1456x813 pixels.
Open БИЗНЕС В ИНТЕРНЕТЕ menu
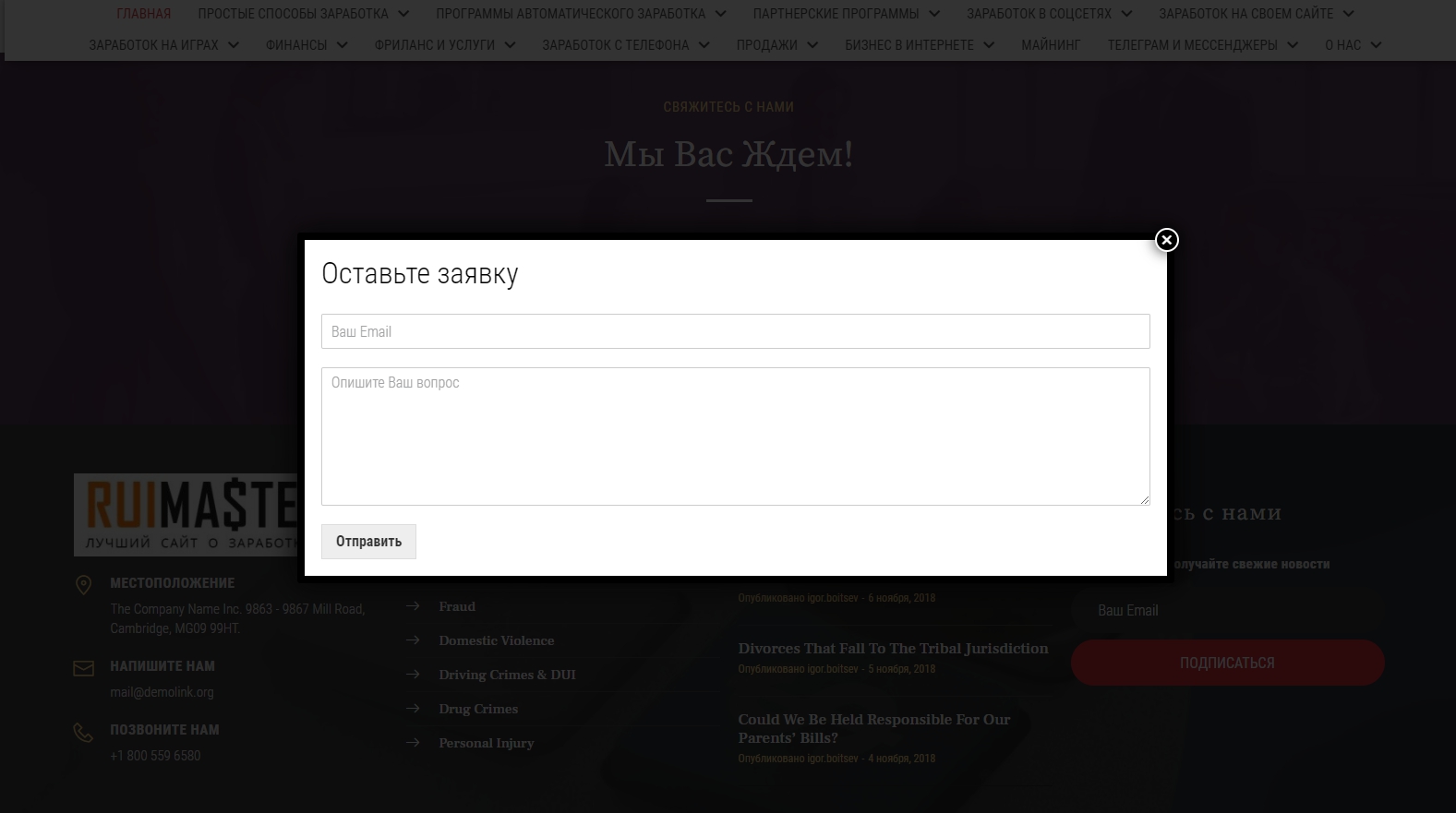click(x=908, y=44)
